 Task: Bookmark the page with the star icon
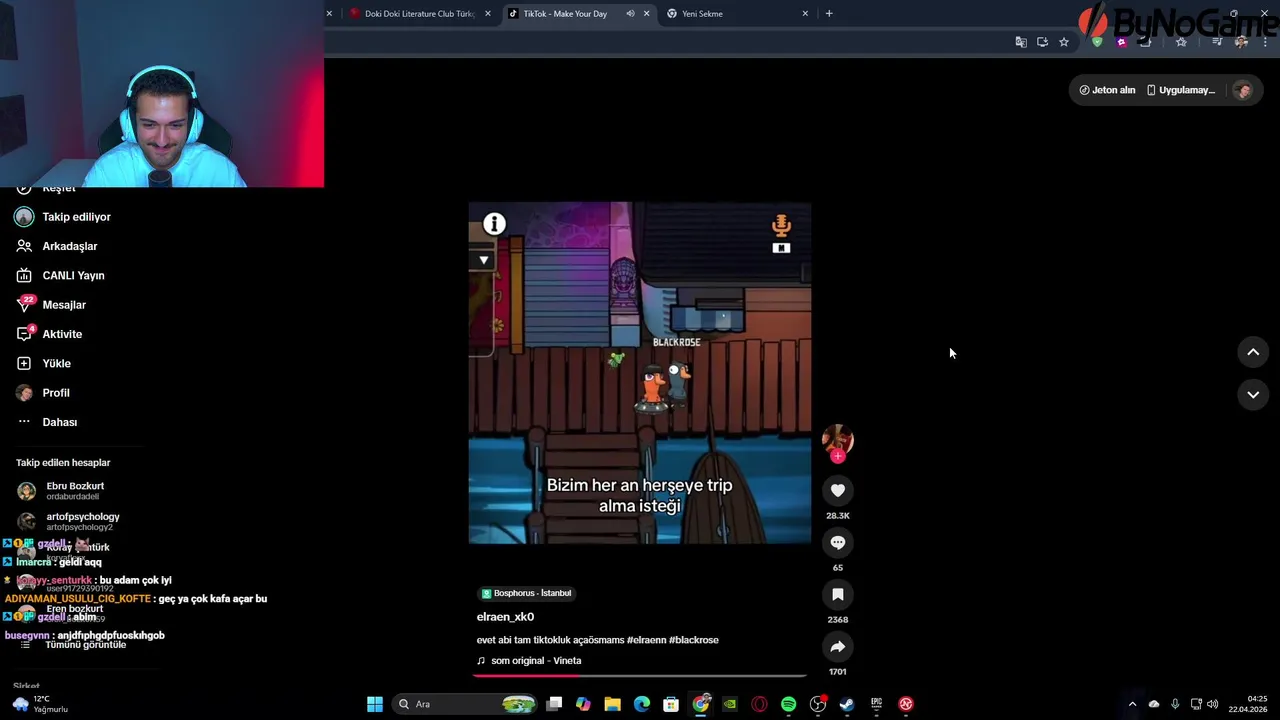pyautogui.click(x=1064, y=42)
